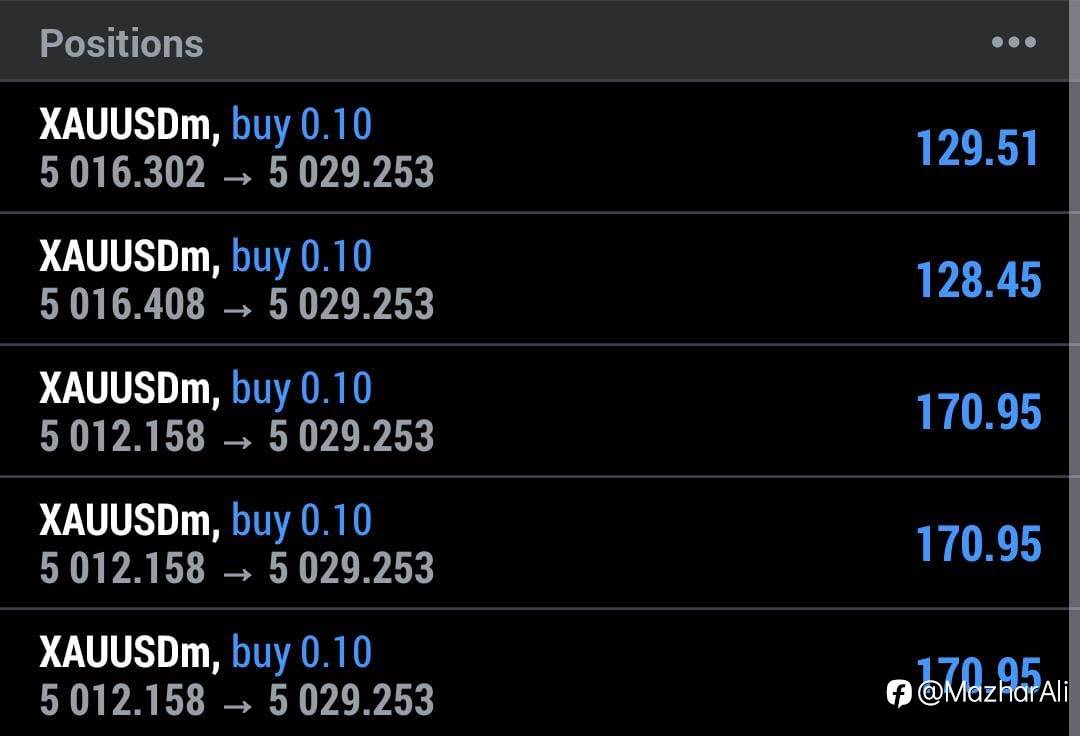This screenshot has width=1080, height=736.
Task: Click the arrow after open price 5 016.302
Action: coord(237,174)
